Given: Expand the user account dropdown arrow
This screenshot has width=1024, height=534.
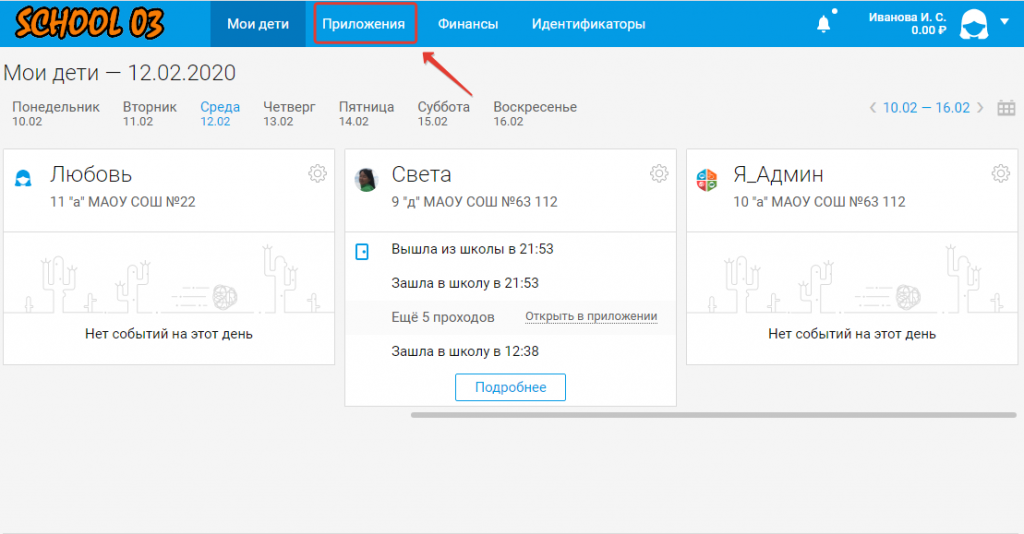Looking at the screenshot, I should [1004, 21].
